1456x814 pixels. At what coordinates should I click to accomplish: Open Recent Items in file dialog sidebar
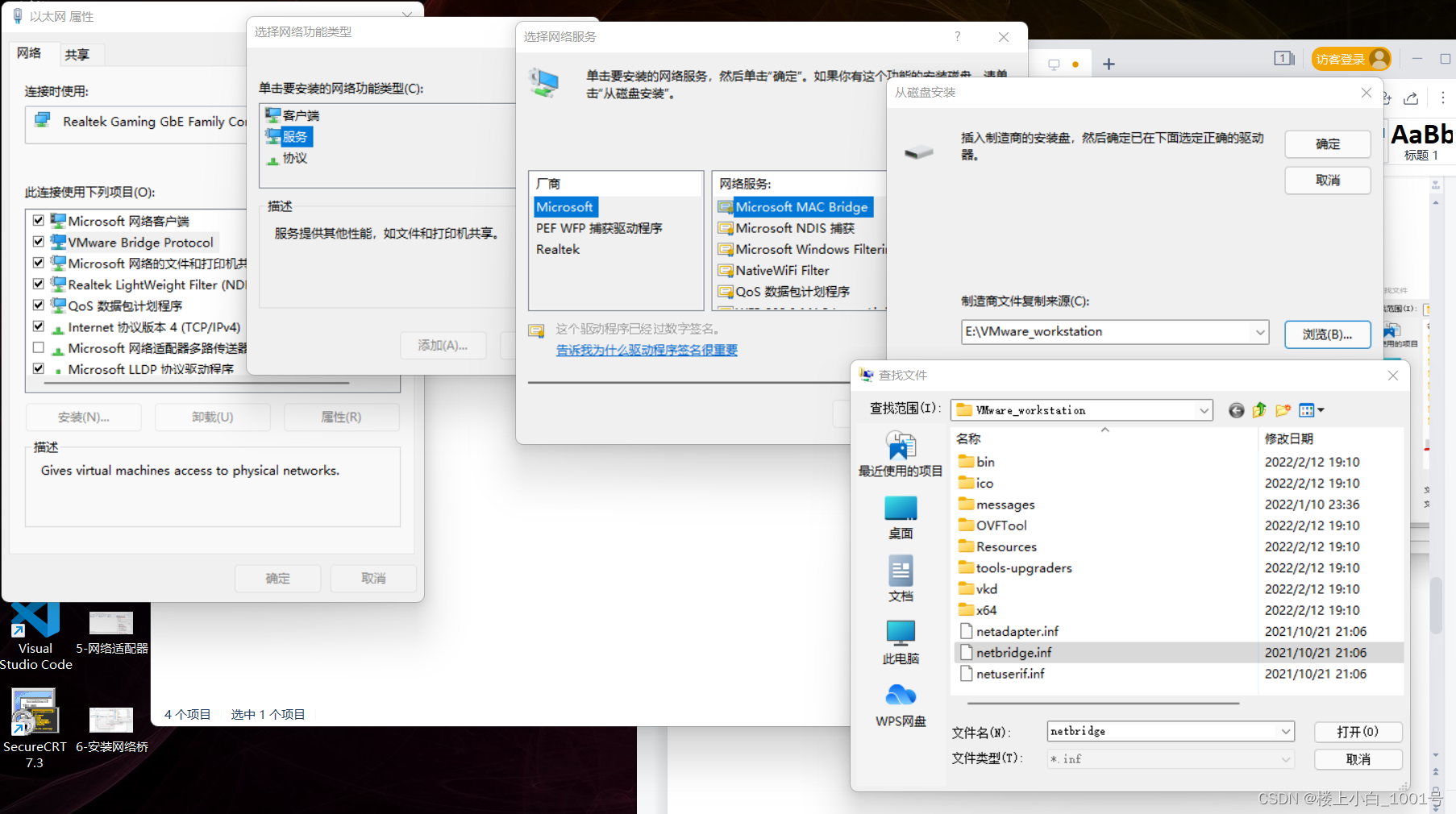click(x=901, y=455)
